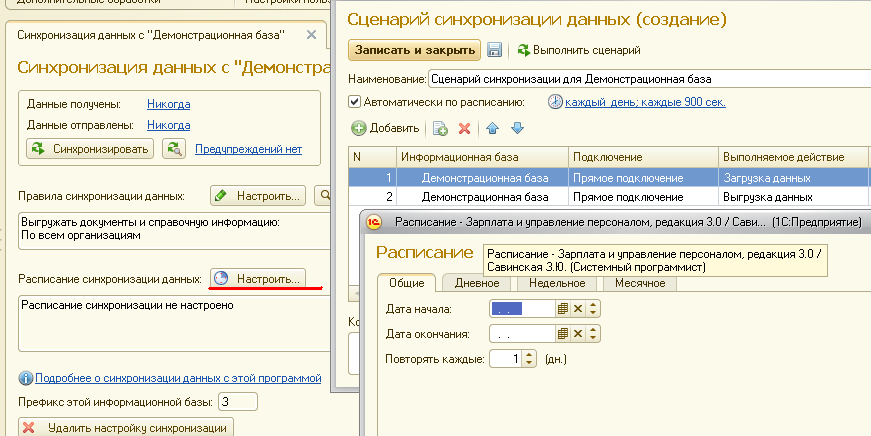The image size is (871, 436).
Task: Toggle Автоматически по расписанию checkbox
Action: click(354, 102)
